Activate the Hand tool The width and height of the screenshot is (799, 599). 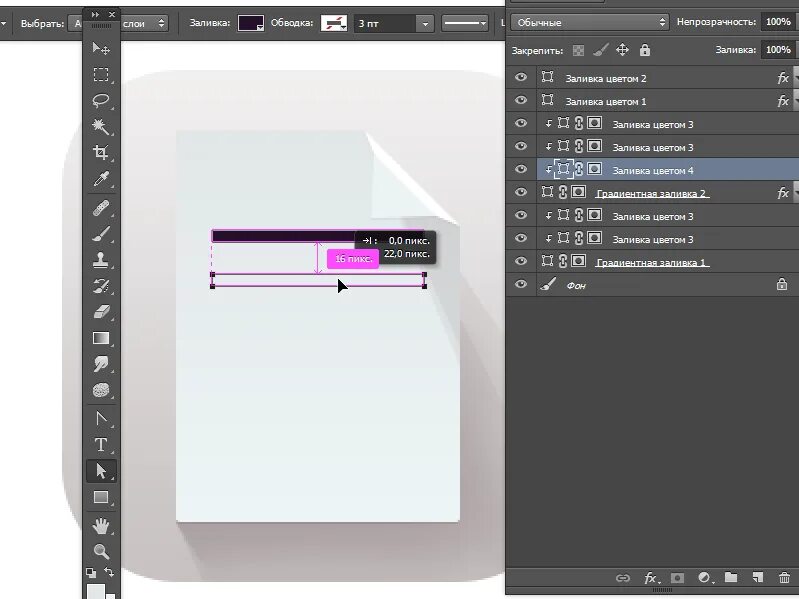coord(101,526)
